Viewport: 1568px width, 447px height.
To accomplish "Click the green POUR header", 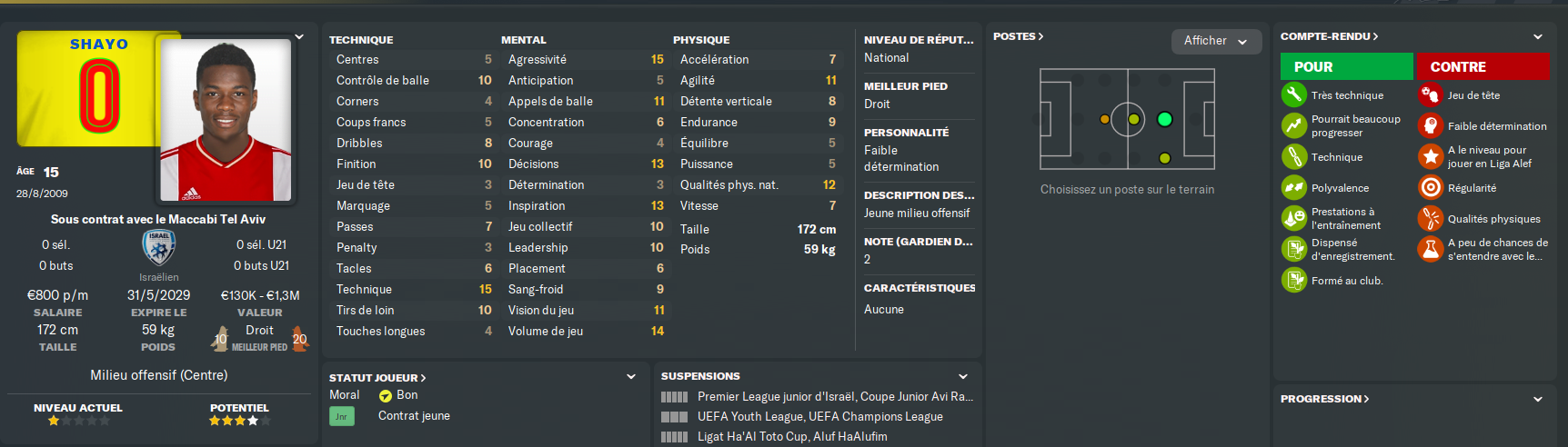I will click(x=1346, y=66).
